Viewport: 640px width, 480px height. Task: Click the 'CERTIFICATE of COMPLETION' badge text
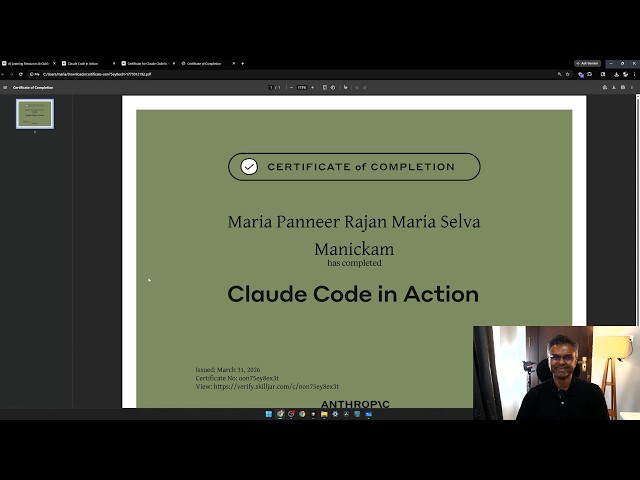point(361,167)
